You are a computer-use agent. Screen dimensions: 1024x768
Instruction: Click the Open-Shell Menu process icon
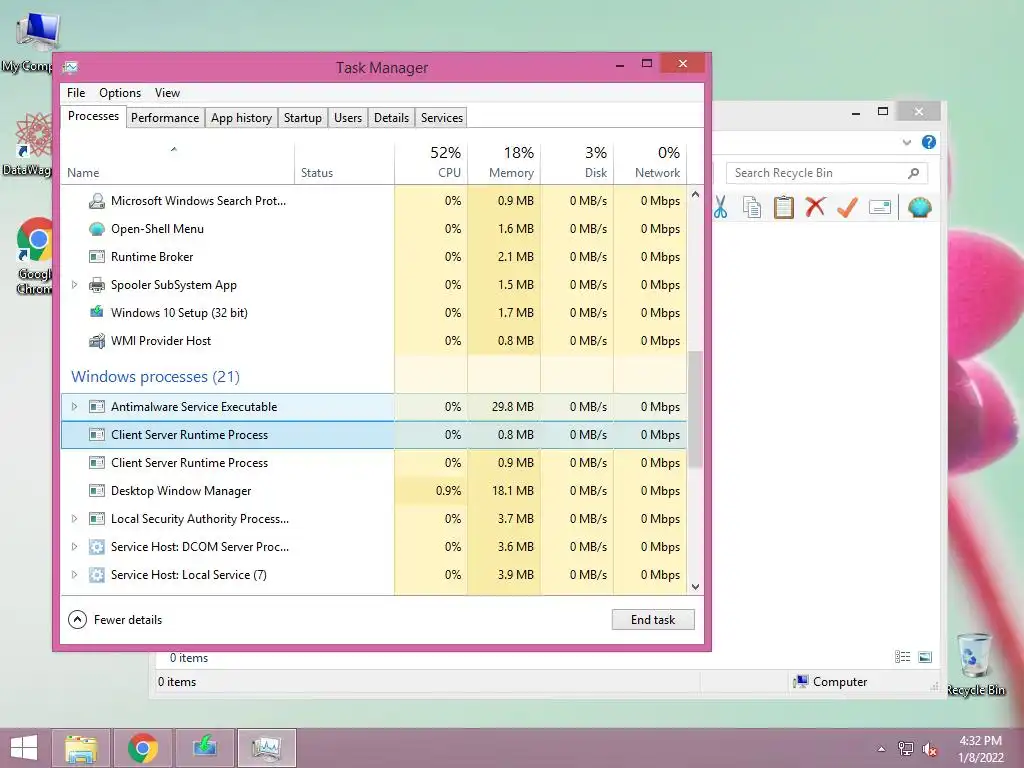coord(97,229)
